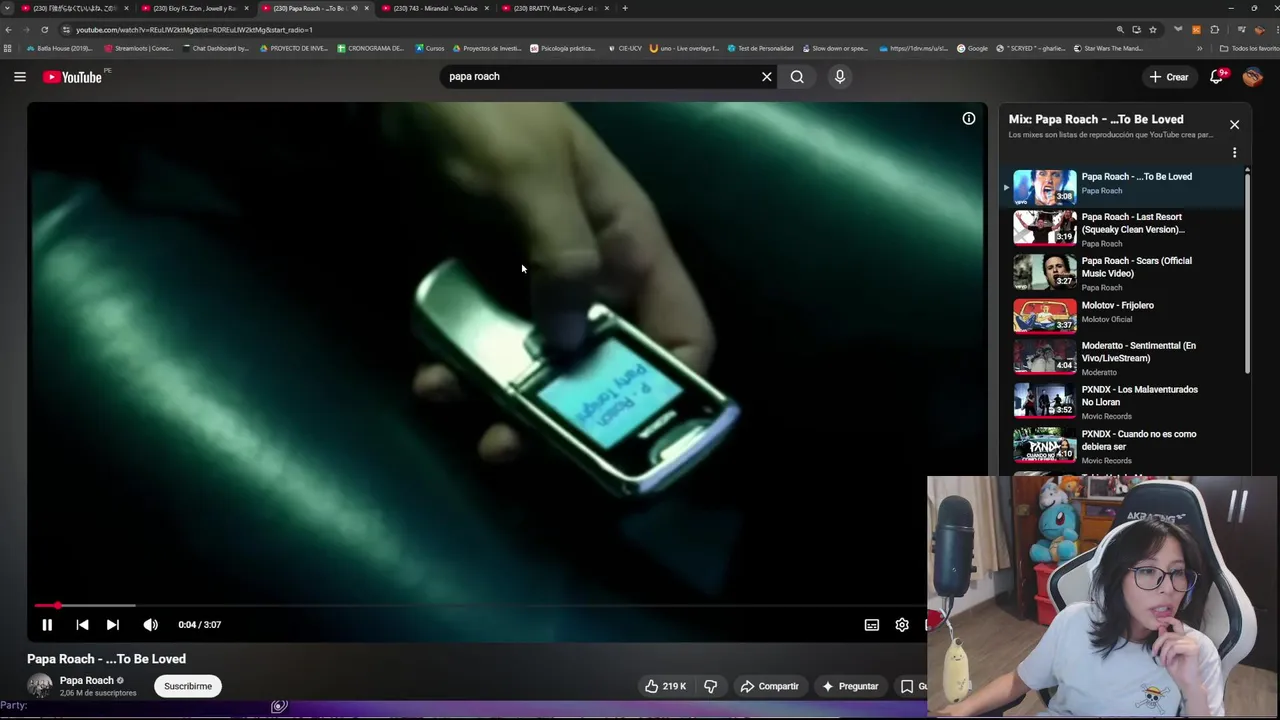Play 'Last Resort (Squeaky Clean Version)' in mix
The image size is (1280, 720).
[1124, 229]
